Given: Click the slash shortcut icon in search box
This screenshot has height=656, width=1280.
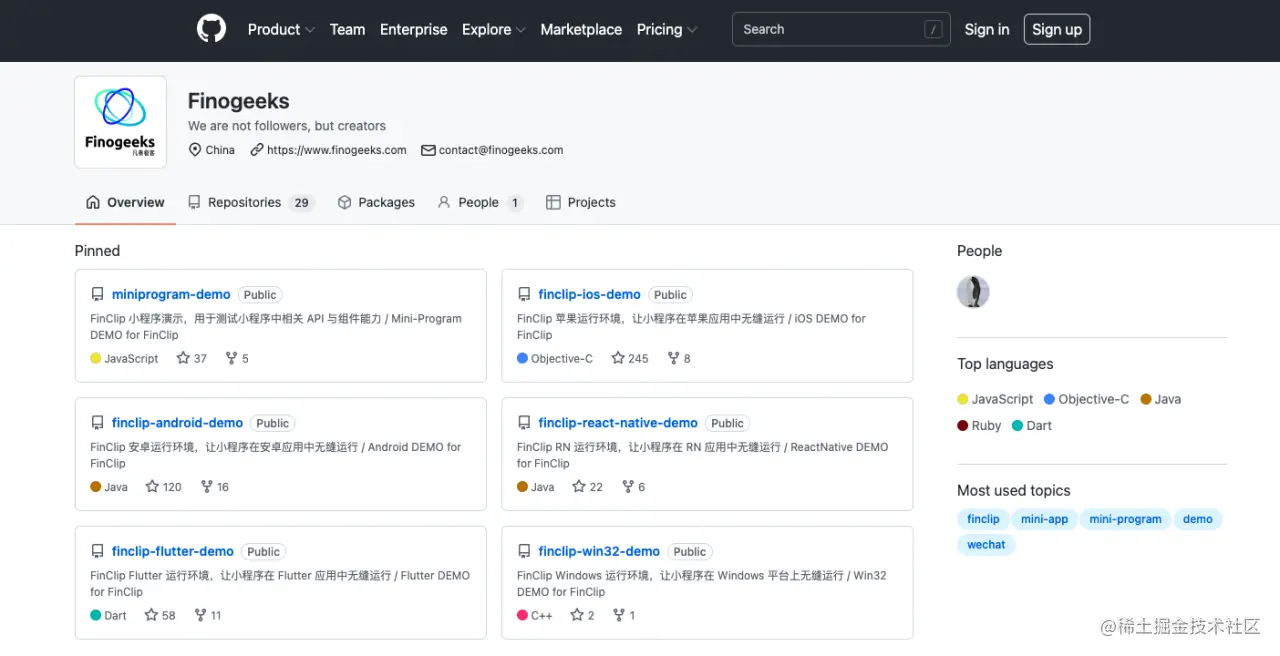Looking at the screenshot, I should [x=934, y=30].
